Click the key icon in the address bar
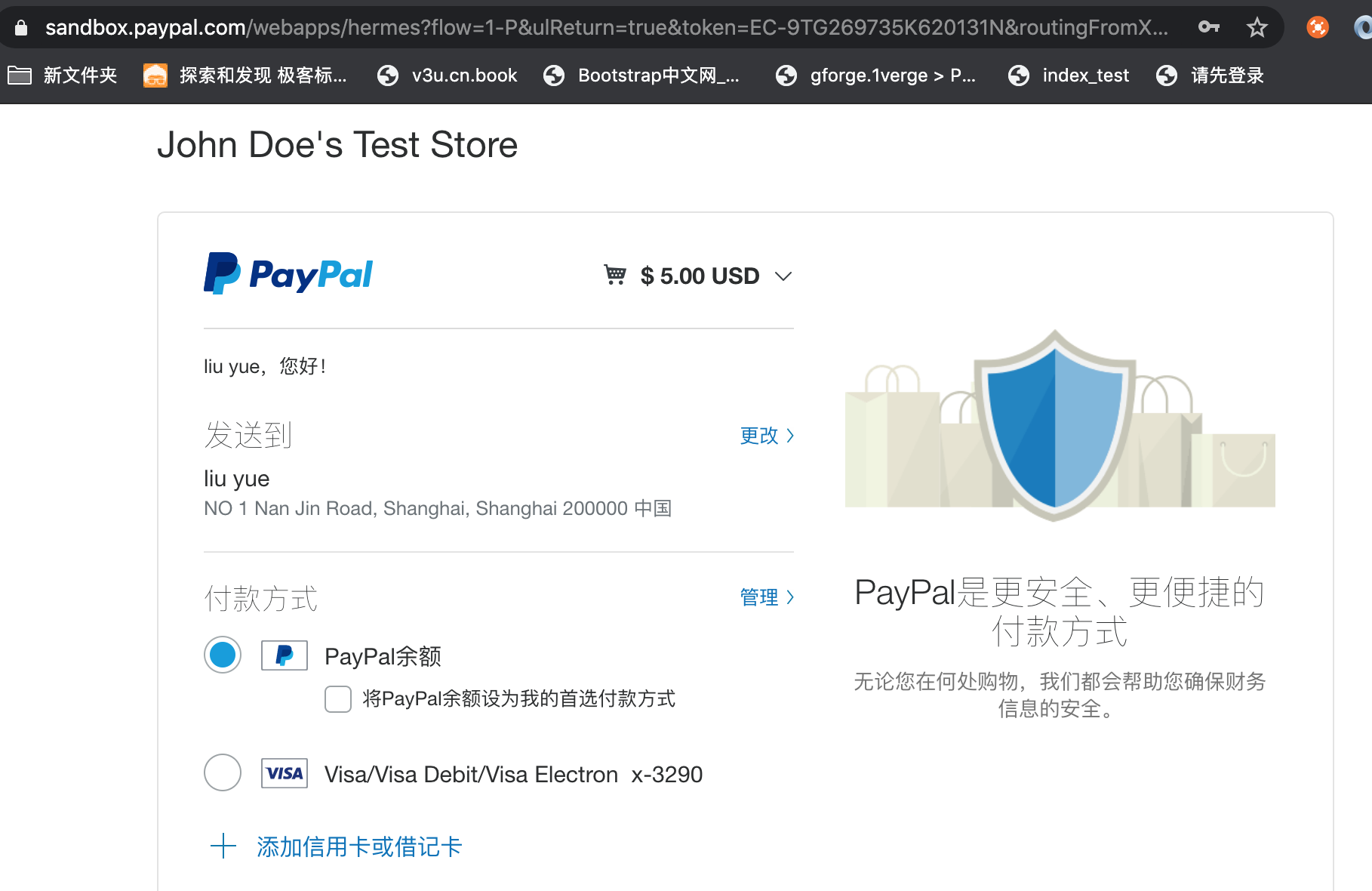1372x891 pixels. click(x=1209, y=26)
